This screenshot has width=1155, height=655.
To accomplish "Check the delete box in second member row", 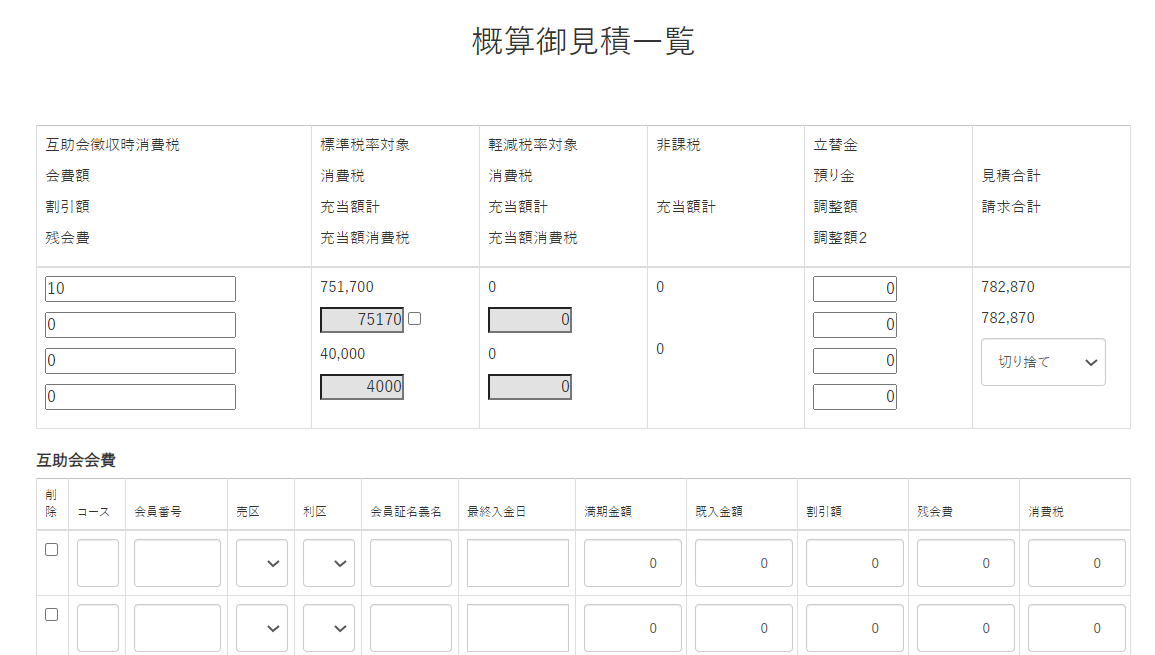I will coord(52,615).
